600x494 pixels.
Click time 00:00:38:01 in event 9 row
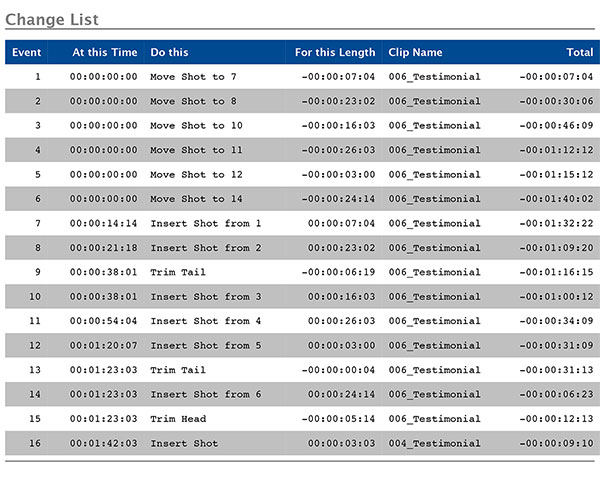(103, 272)
